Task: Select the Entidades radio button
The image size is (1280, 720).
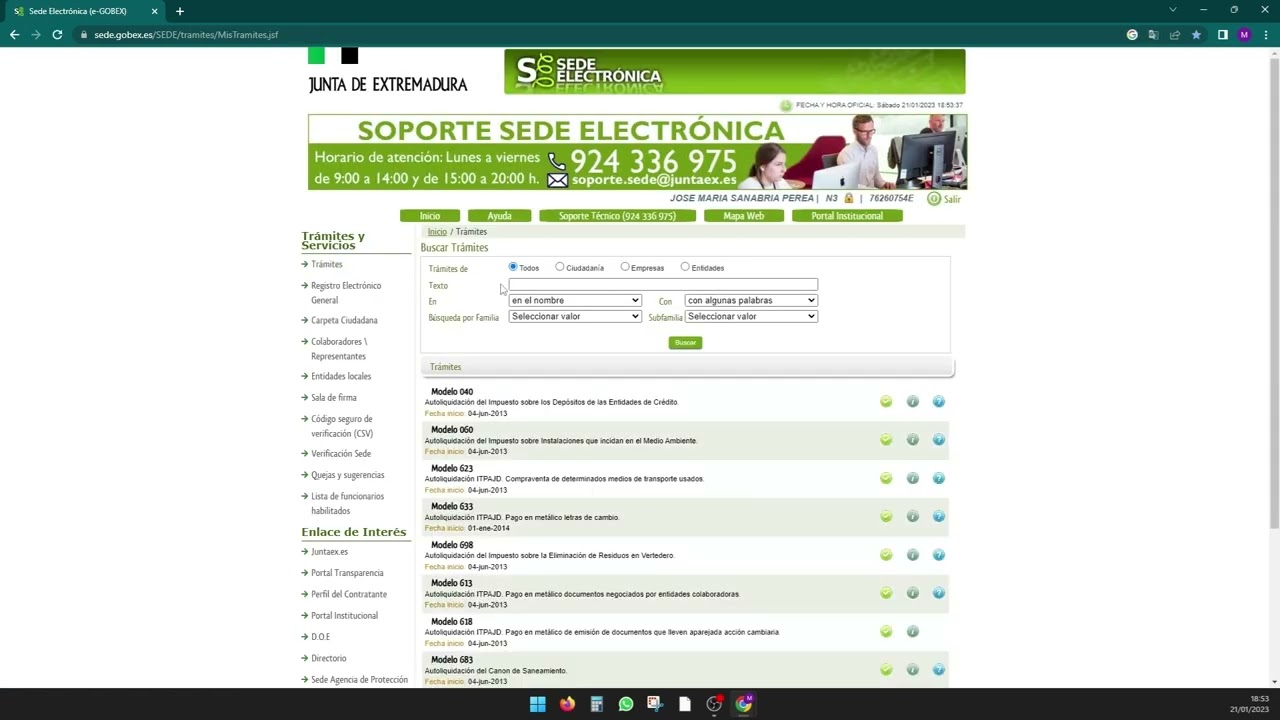Action: tap(684, 267)
